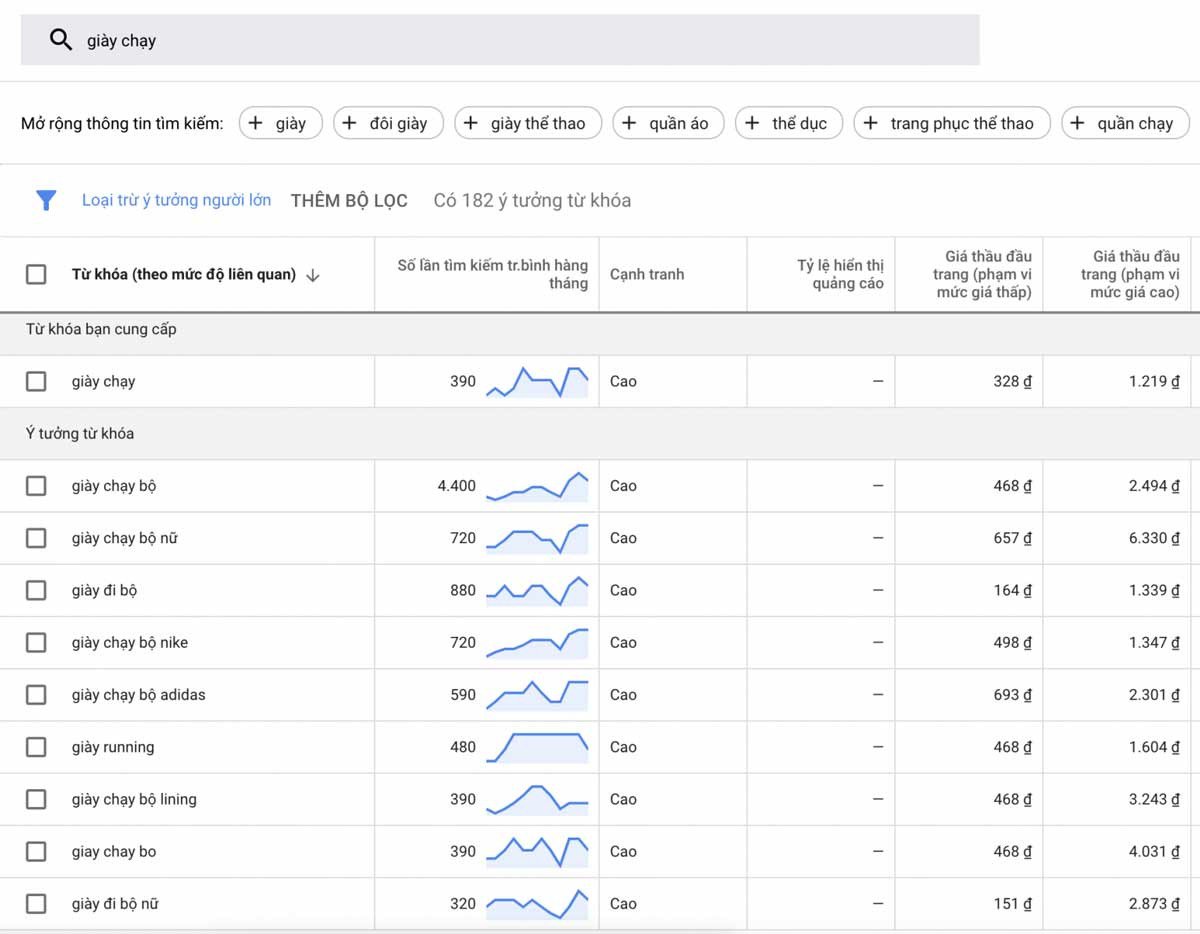Click keyword text giày chạy bộ adidas

[x=138, y=694]
